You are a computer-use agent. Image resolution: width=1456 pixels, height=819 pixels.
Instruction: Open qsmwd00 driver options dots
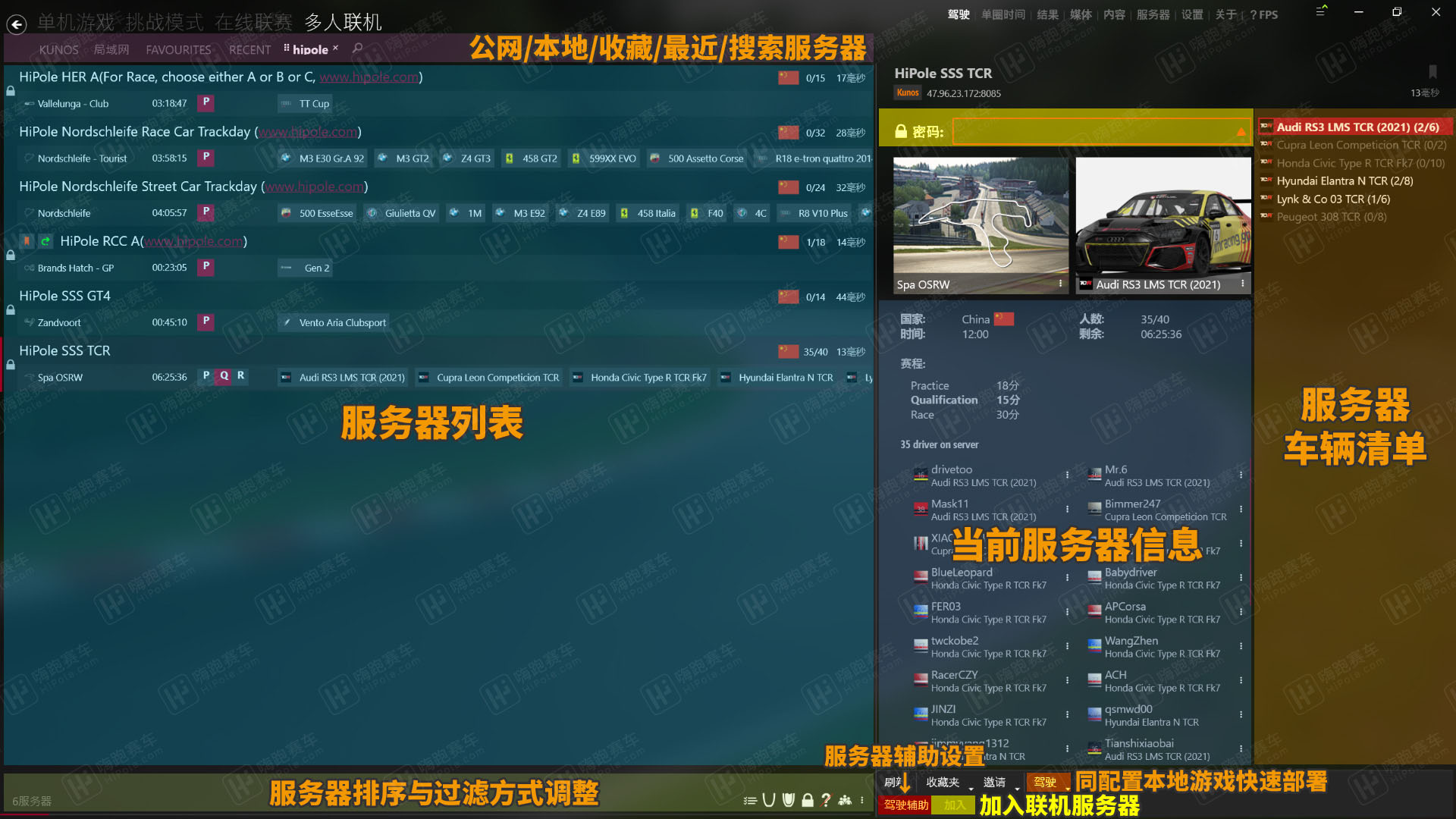coord(1241,714)
